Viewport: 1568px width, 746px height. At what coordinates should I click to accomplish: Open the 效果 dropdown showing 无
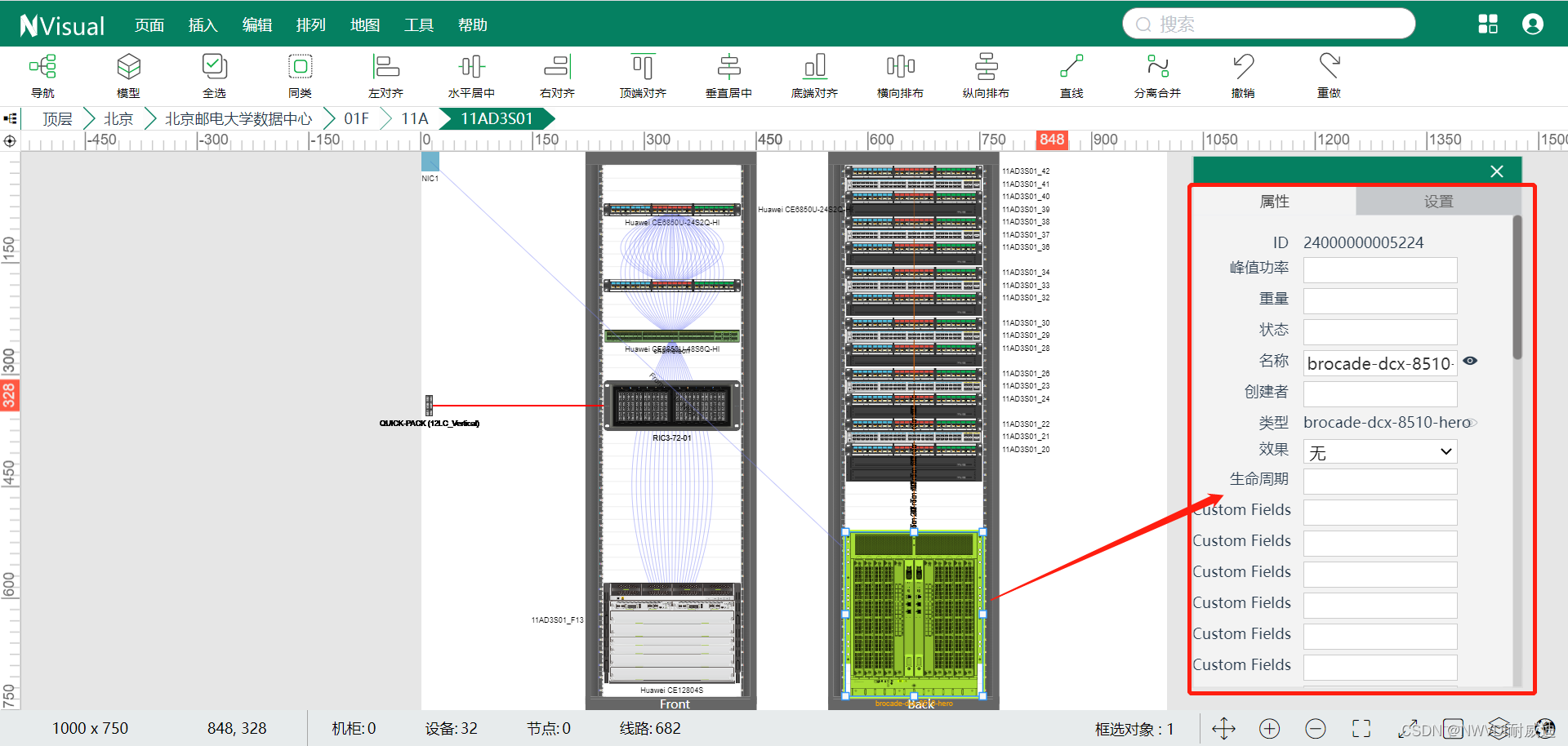(1379, 452)
